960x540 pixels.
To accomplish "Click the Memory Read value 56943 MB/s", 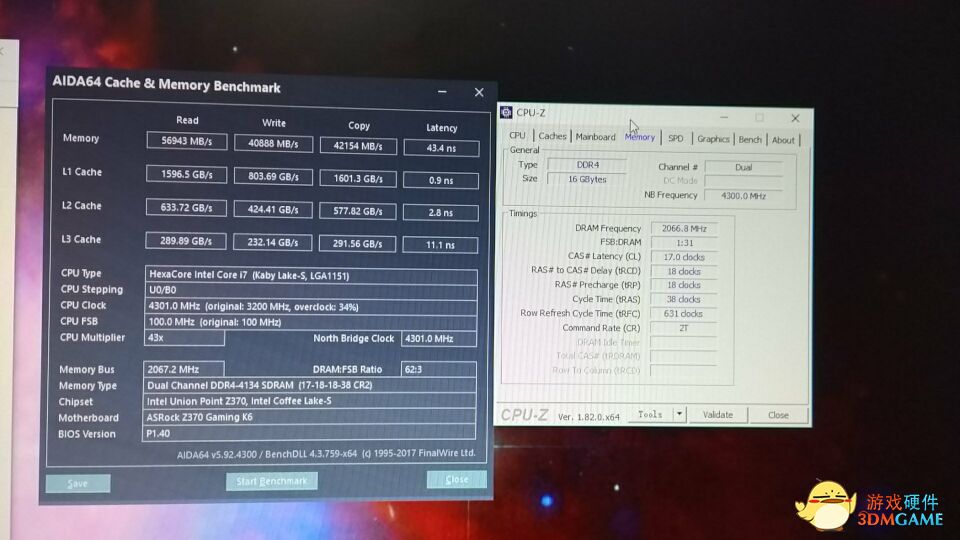I will coord(187,141).
